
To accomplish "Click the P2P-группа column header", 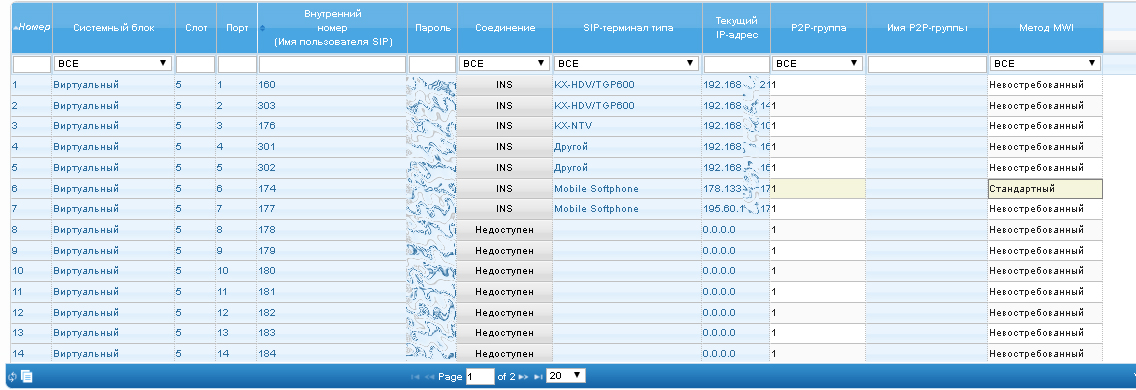I will [819, 28].
